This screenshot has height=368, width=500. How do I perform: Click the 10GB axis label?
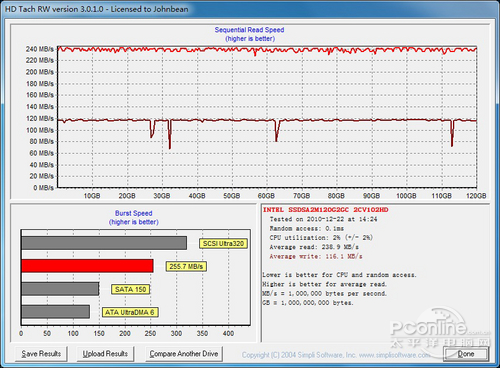[x=92, y=196]
